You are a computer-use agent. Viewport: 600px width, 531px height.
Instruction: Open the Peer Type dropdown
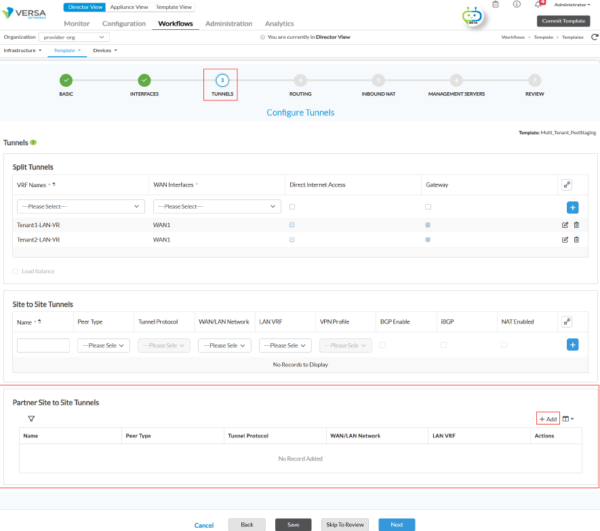[103, 345]
